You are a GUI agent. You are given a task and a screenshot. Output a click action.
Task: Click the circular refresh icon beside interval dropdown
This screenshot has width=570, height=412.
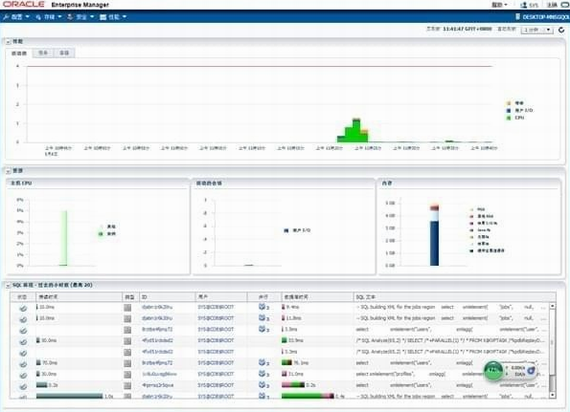pos(562,30)
